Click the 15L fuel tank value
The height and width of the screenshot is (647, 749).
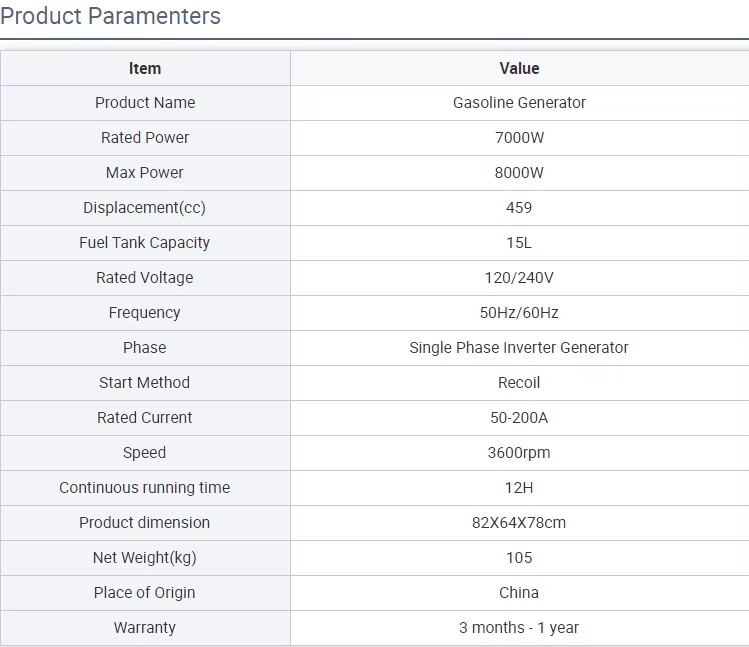click(519, 243)
